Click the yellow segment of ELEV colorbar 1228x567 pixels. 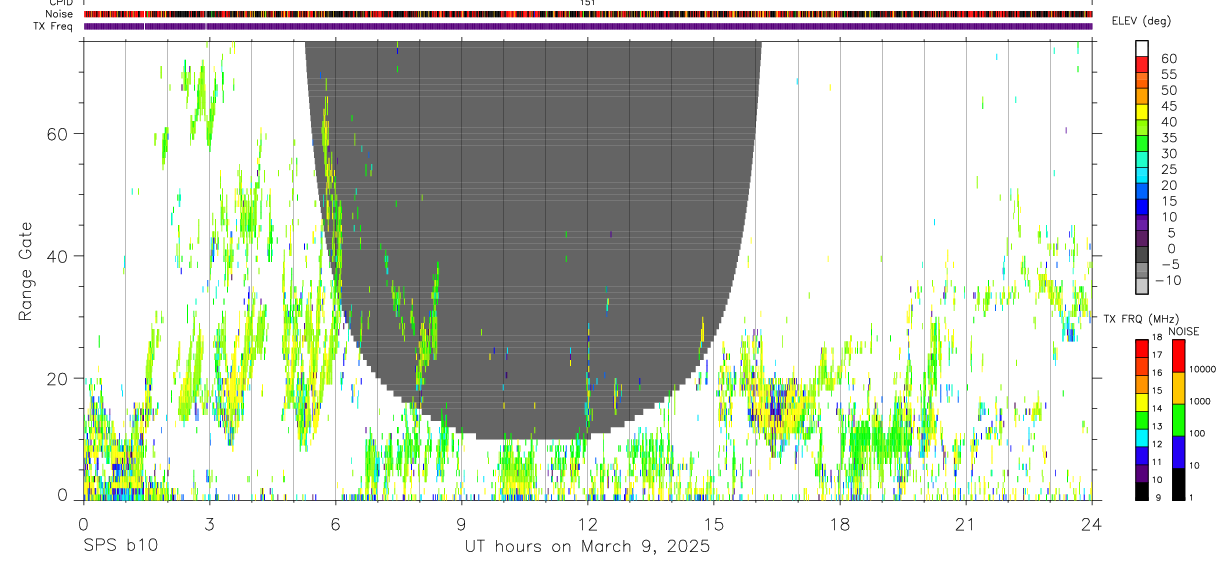tap(1142, 114)
